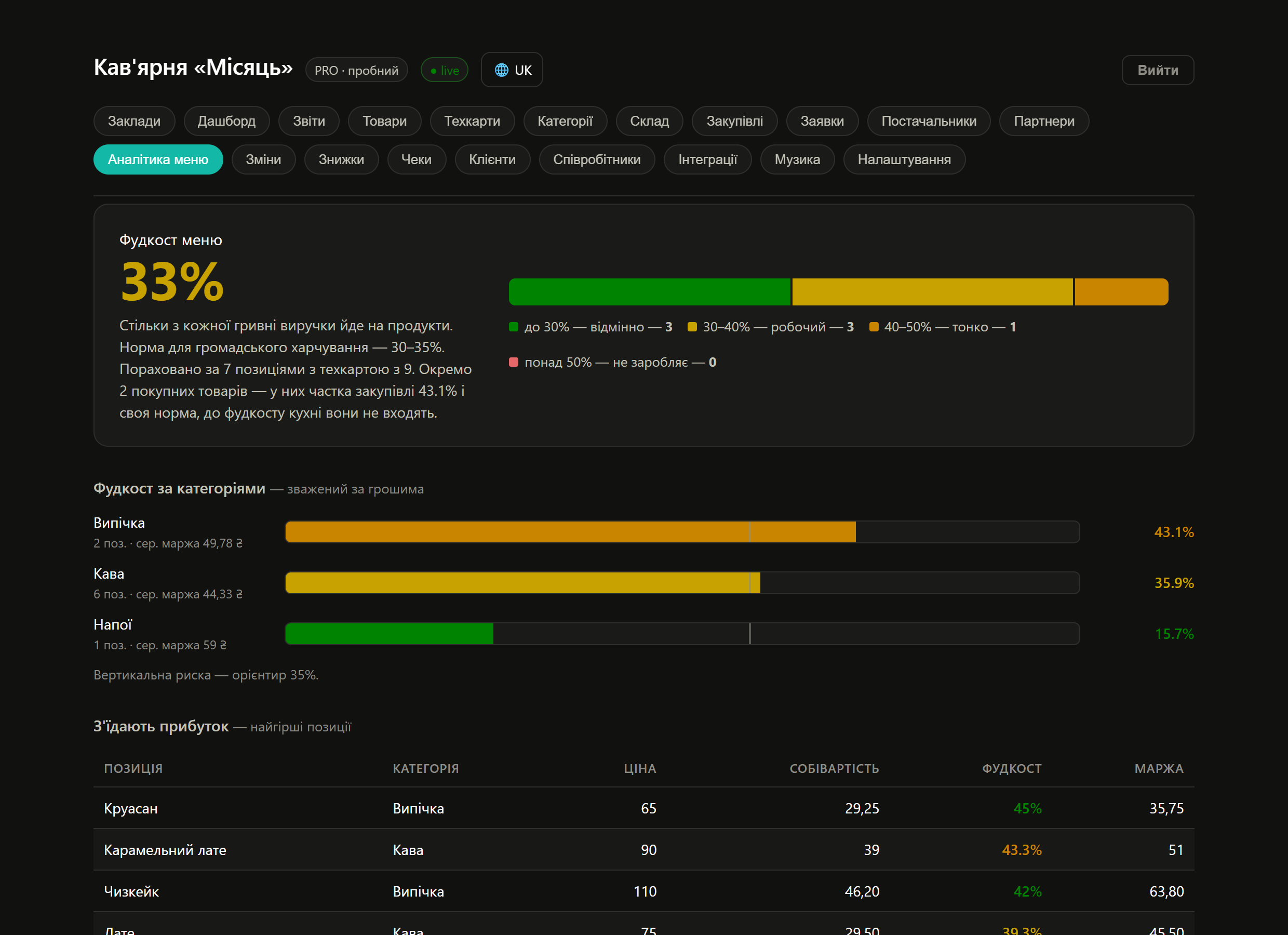Click the КАТЕГОРІЯ column header

coord(426,769)
